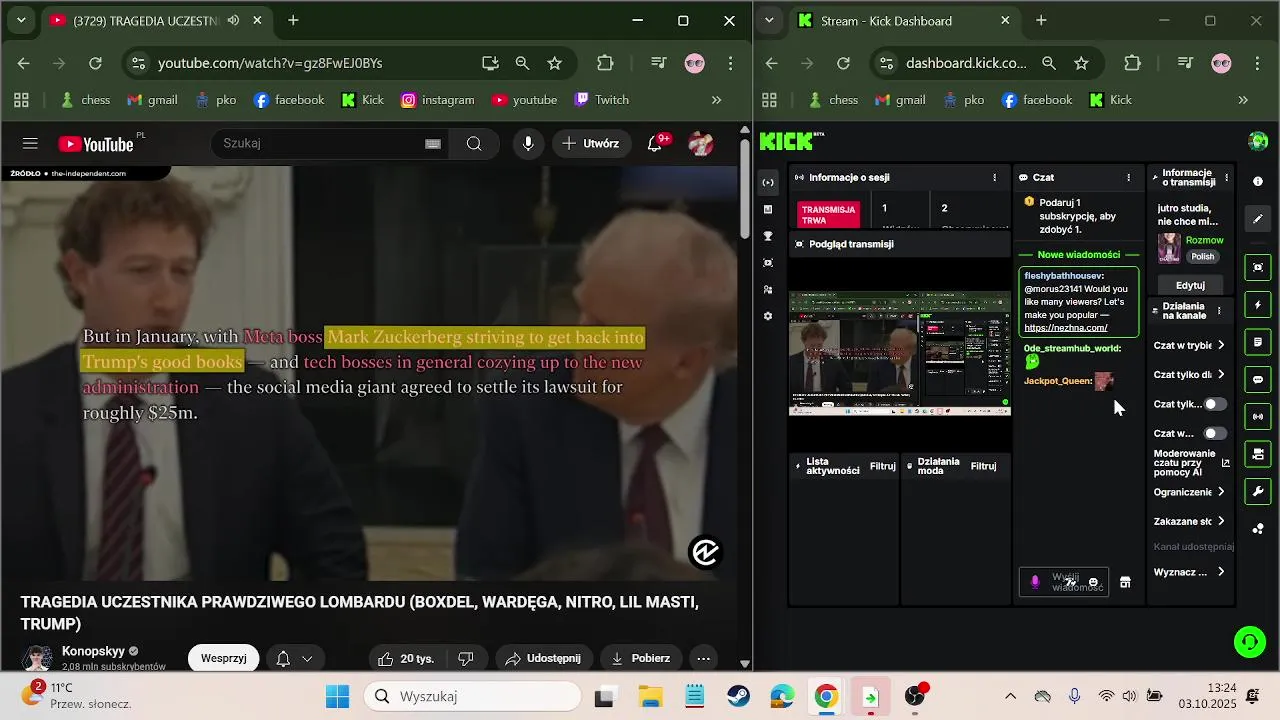The height and width of the screenshot is (720, 1280).
Task: Open the pko bookmark in the Kick window
Action: click(962, 100)
